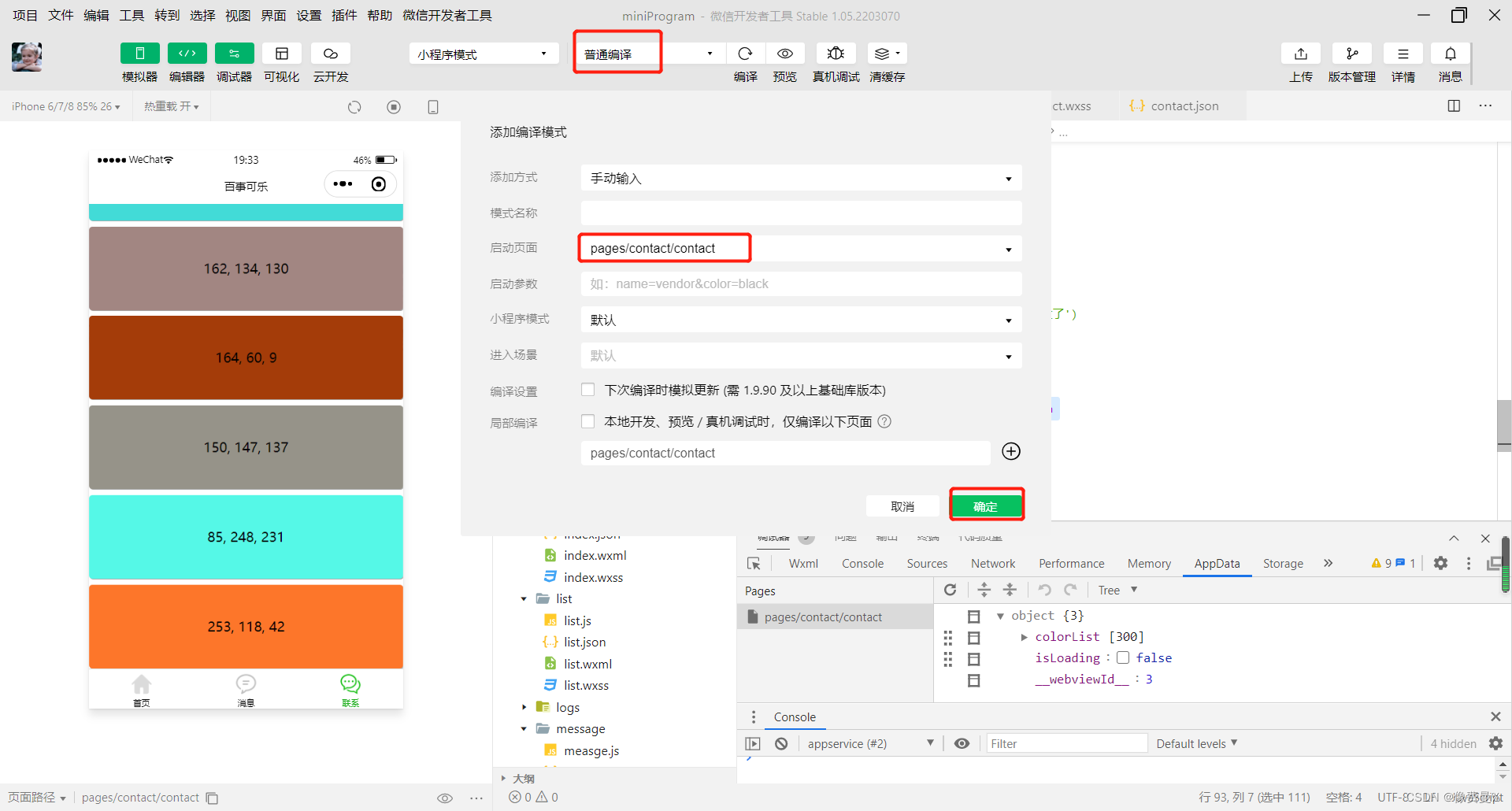Click the 取消 cancel button

tap(902, 505)
